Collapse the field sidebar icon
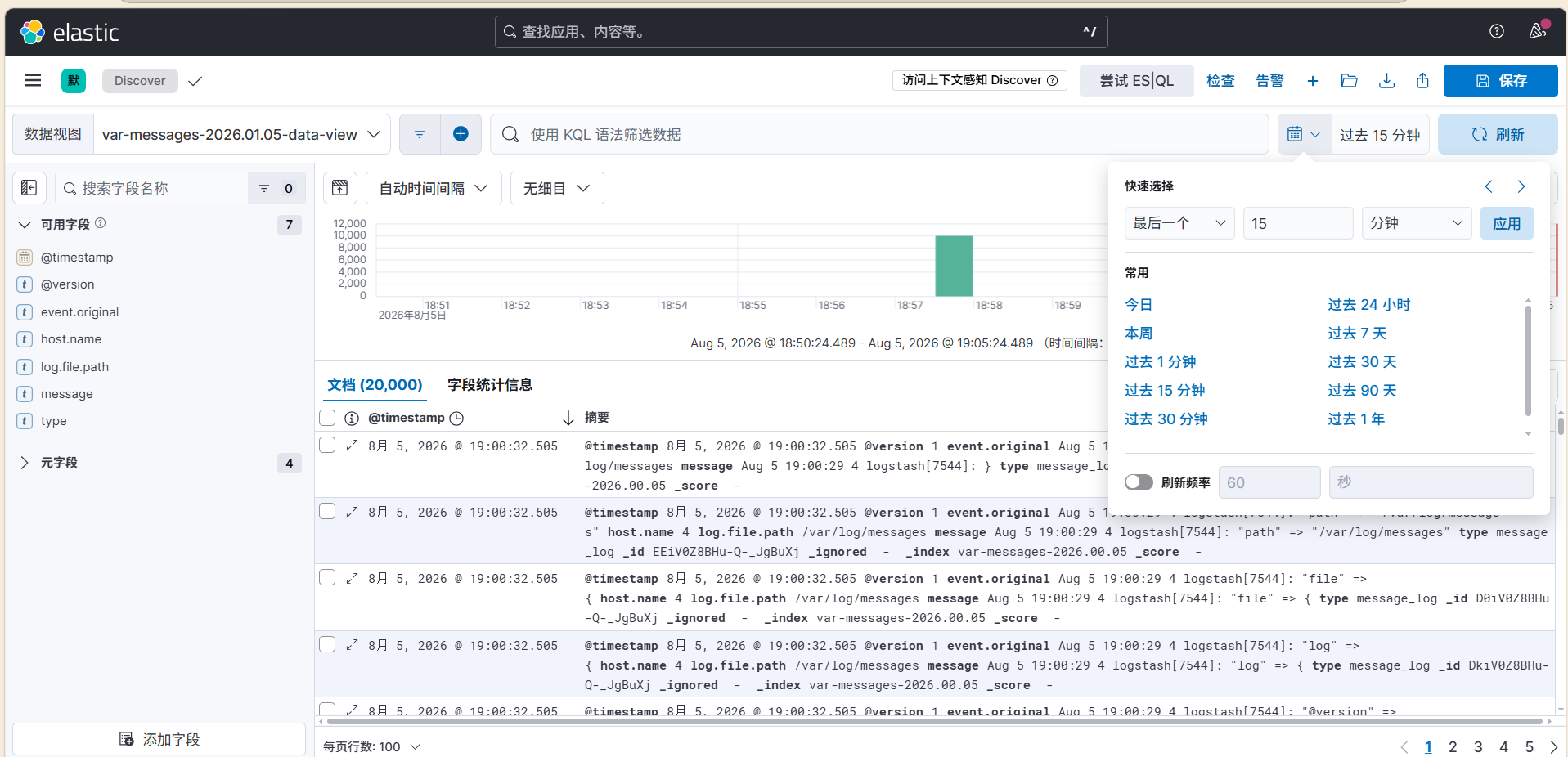Image resolution: width=1568 pixels, height=757 pixels. coord(29,188)
